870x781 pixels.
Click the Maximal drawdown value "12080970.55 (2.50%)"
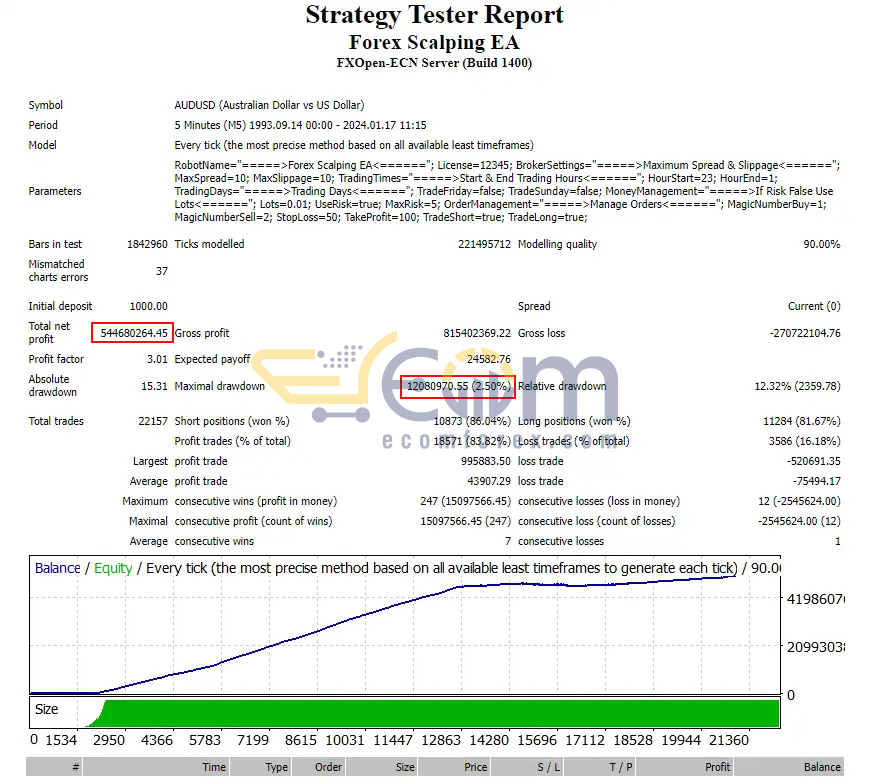click(459, 386)
